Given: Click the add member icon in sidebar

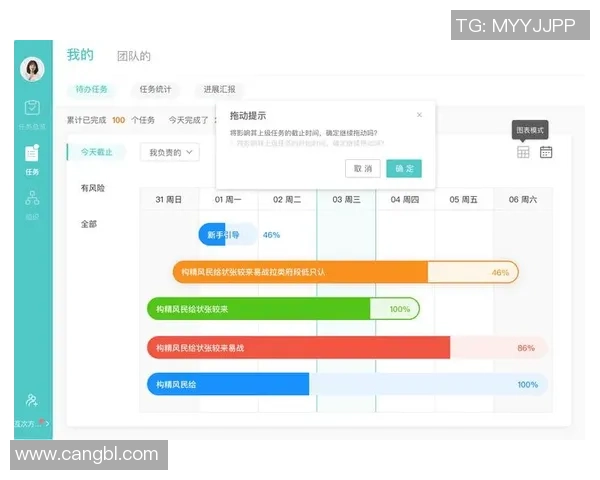Looking at the screenshot, I should pyautogui.click(x=32, y=400).
